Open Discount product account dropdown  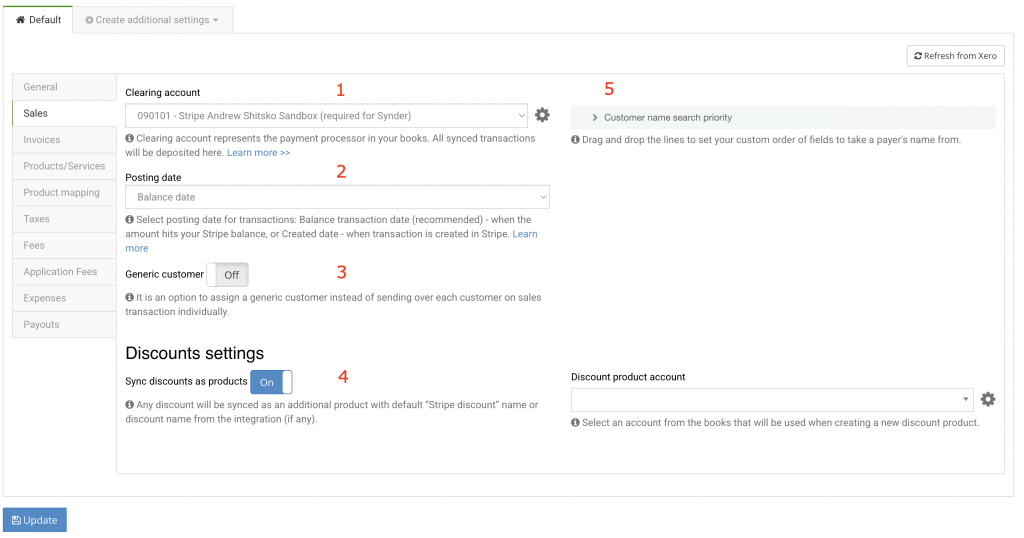tap(771, 400)
